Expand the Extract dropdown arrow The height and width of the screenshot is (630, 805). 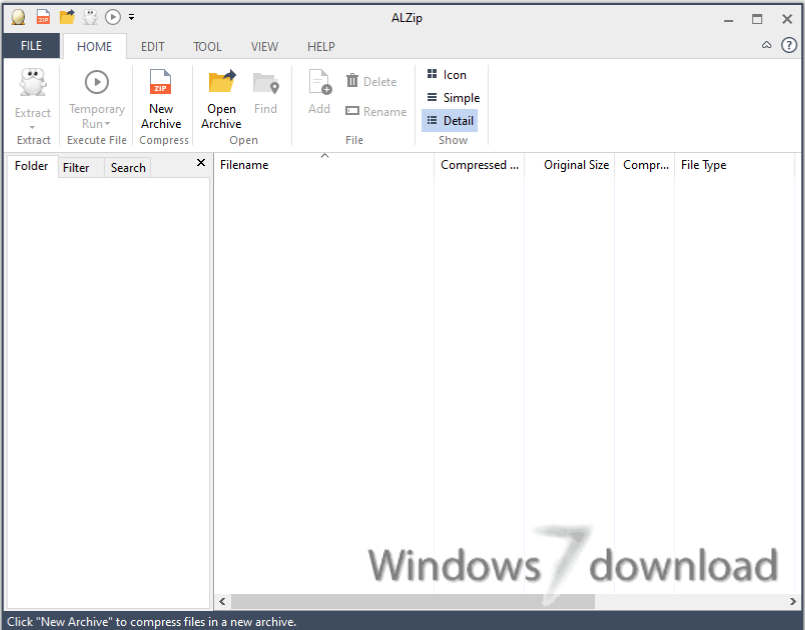32,127
